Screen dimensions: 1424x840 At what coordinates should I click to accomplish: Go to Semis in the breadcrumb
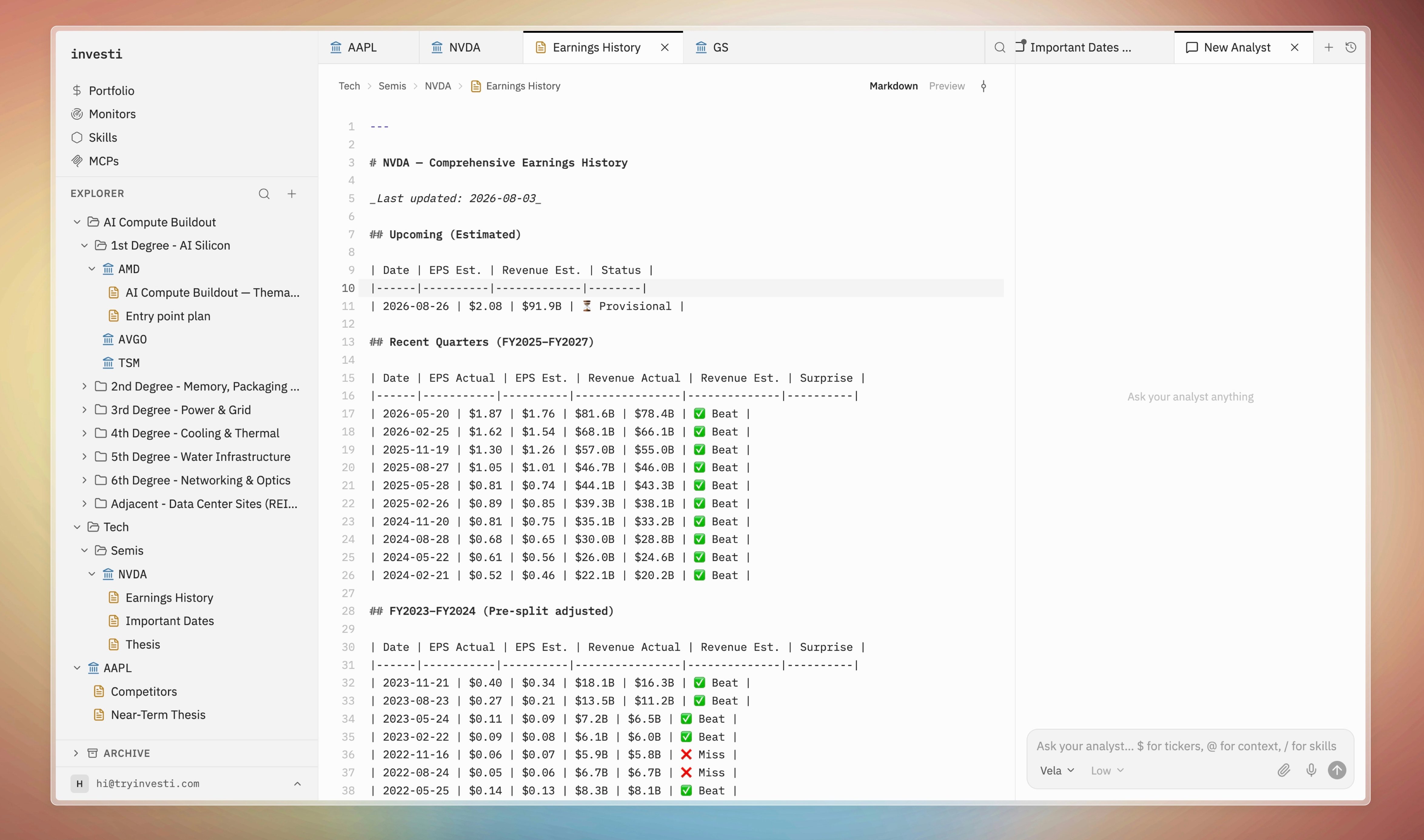tap(392, 86)
